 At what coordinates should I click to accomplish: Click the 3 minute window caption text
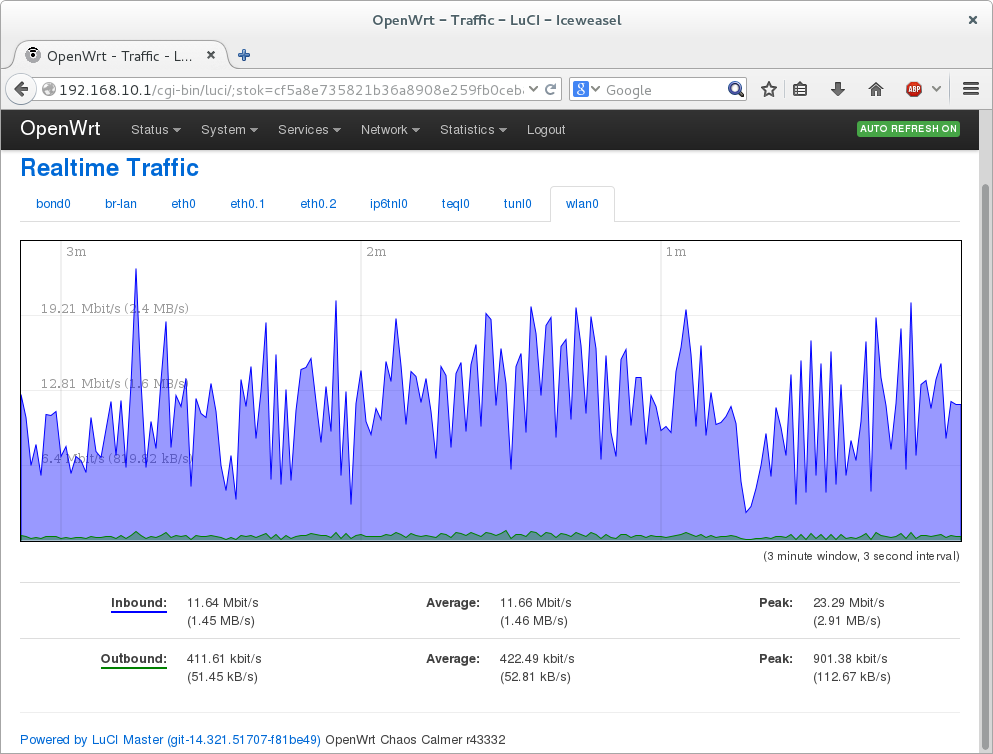[861, 556]
